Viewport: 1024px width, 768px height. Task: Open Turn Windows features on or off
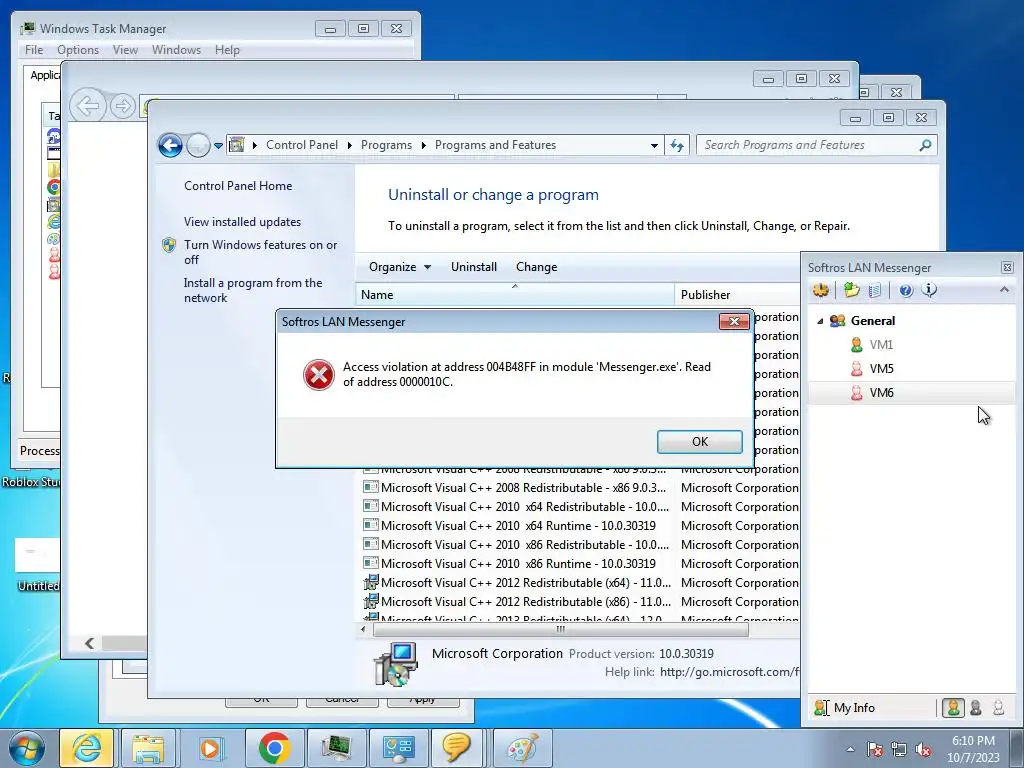click(260, 252)
